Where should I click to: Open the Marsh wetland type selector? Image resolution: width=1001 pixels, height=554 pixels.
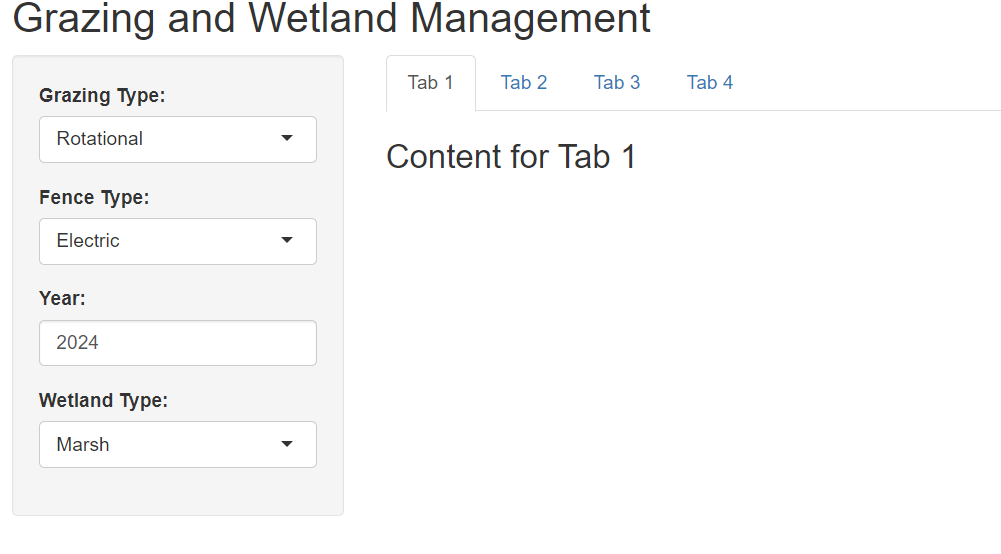(x=177, y=444)
